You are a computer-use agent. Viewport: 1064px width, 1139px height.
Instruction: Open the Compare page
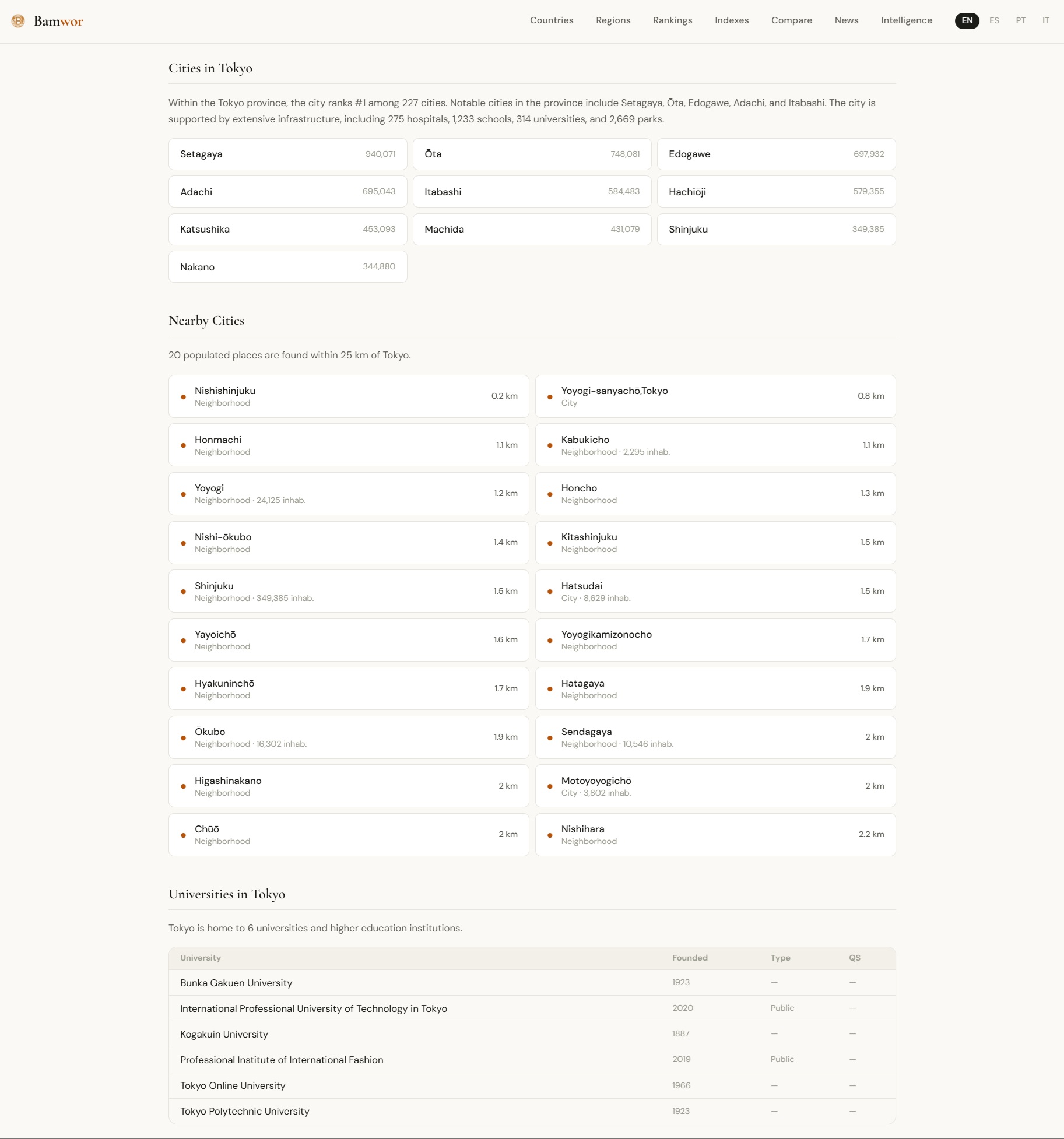792,20
